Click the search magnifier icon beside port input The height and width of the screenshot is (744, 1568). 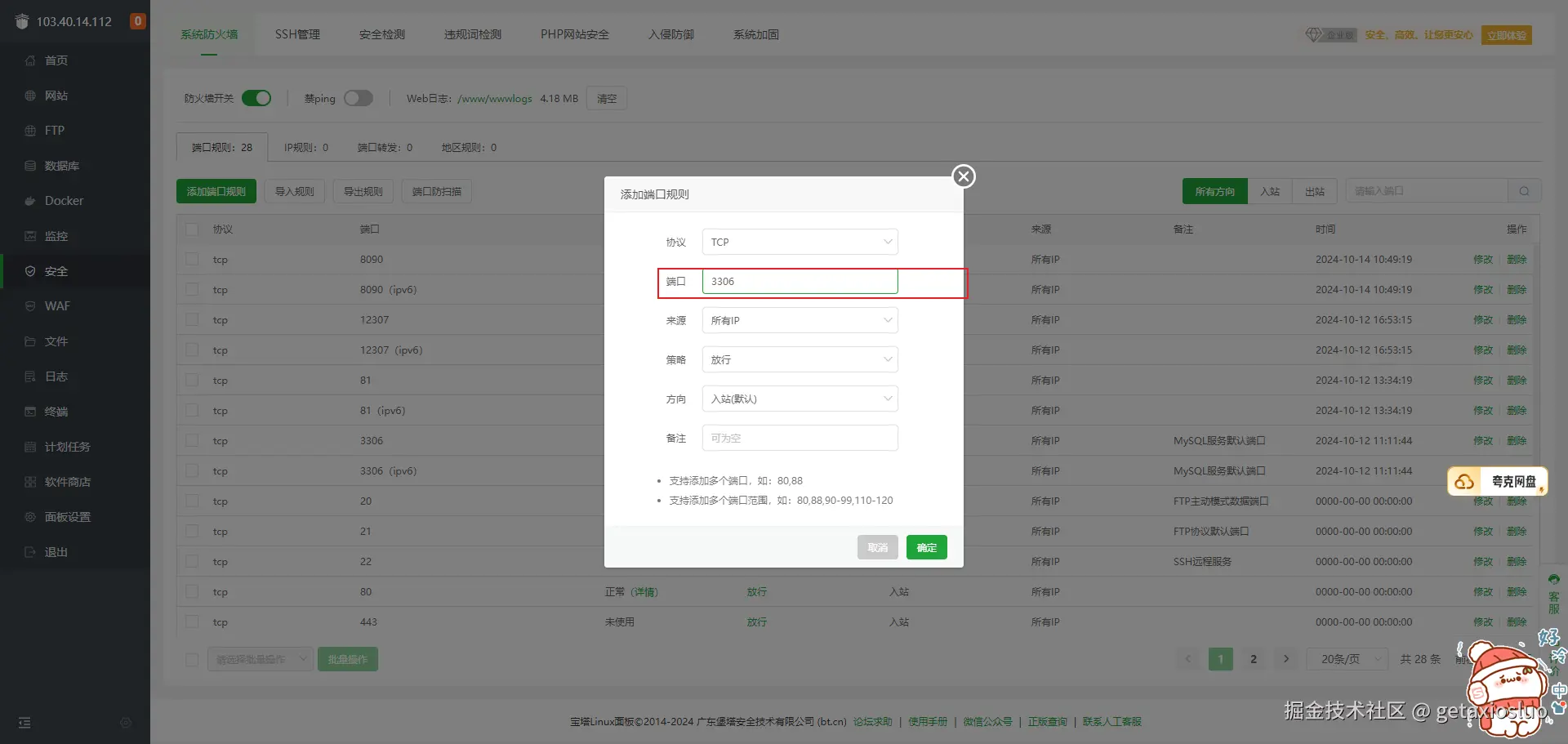[x=1524, y=191]
